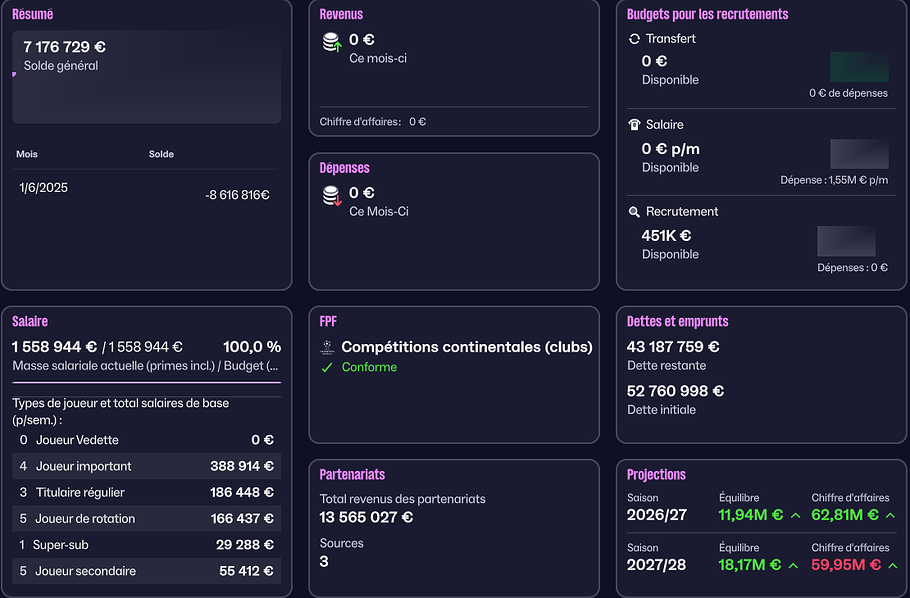Click the Recrutement magnifier icon

tap(634, 212)
